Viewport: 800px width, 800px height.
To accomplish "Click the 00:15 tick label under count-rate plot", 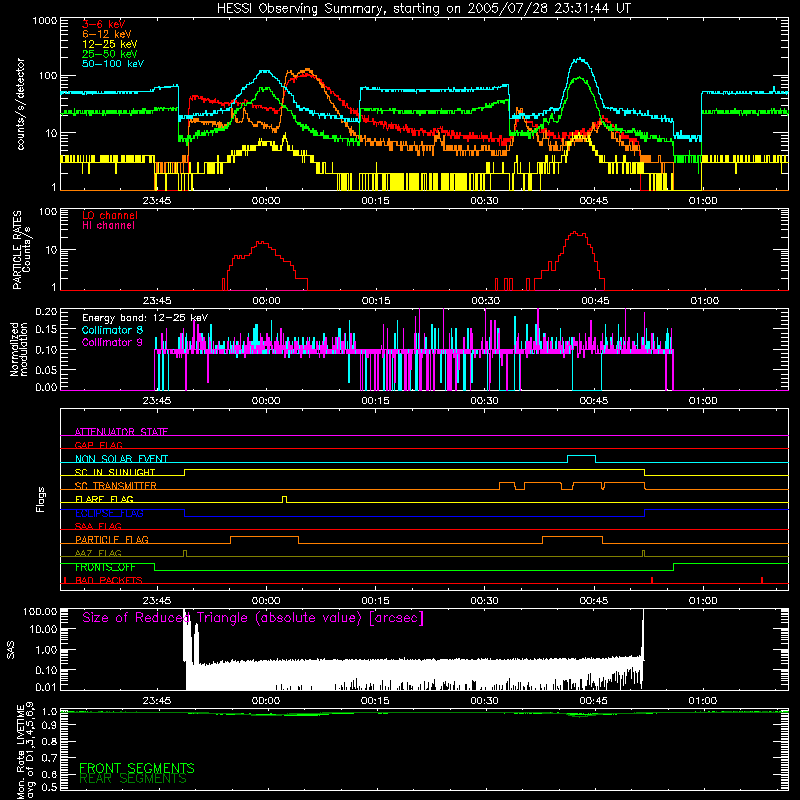I will coord(376,201).
